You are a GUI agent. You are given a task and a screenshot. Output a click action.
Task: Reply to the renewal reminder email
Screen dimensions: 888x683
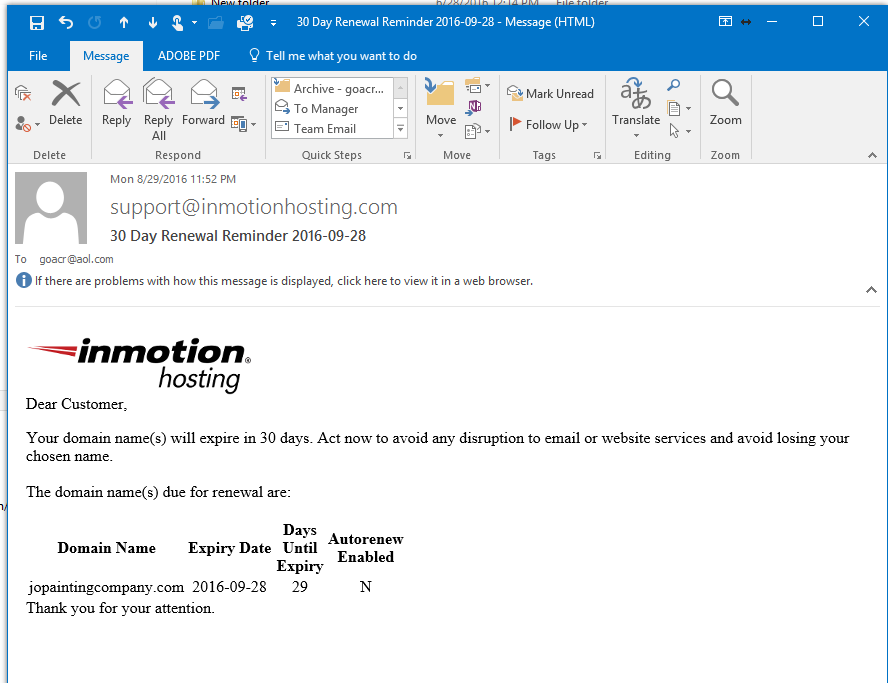[116, 104]
